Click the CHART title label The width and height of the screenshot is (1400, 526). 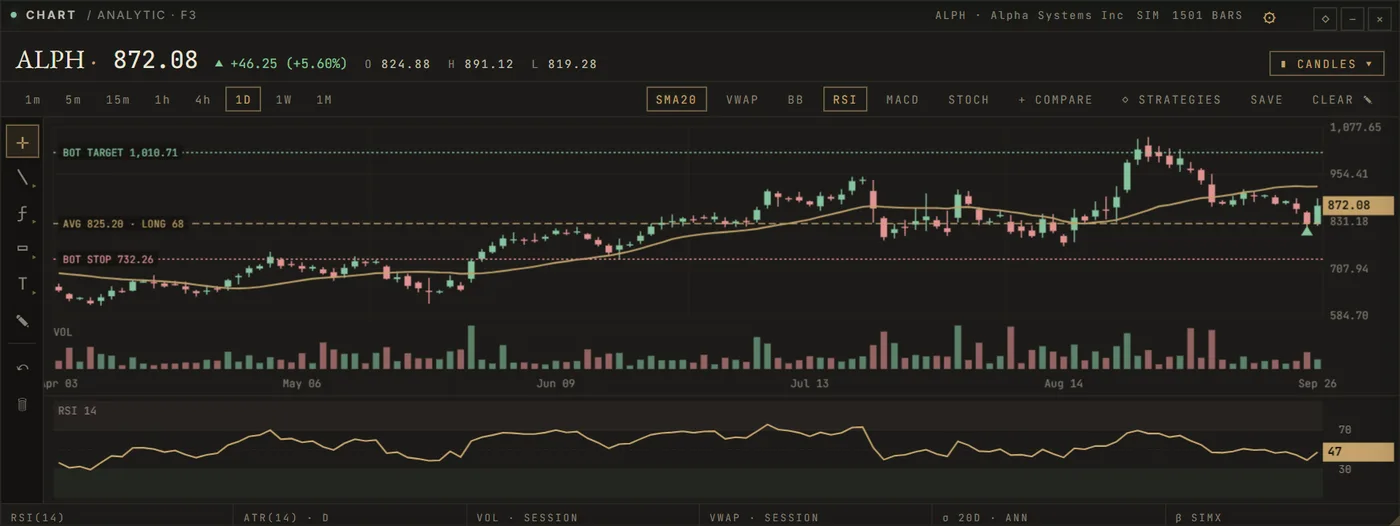pos(50,16)
